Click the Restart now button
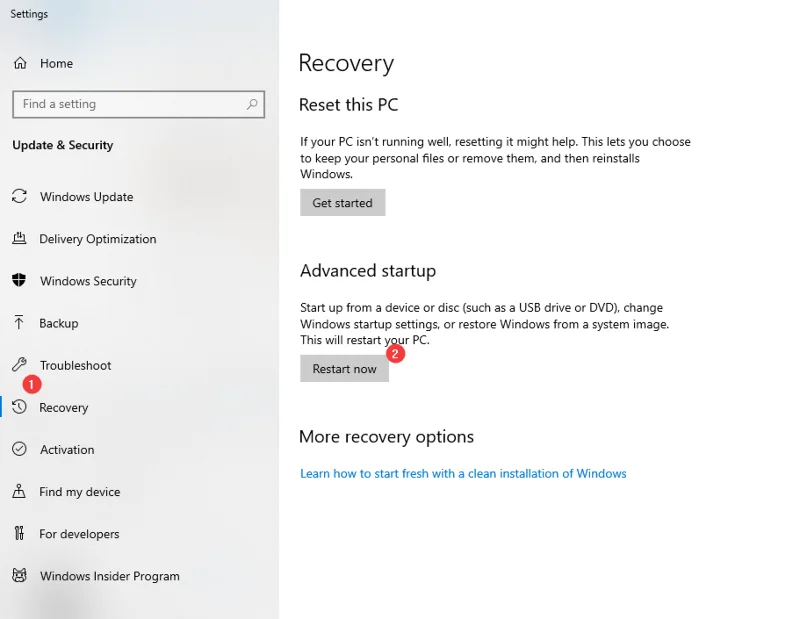Viewport: 800px width, 619px height. click(344, 368)
